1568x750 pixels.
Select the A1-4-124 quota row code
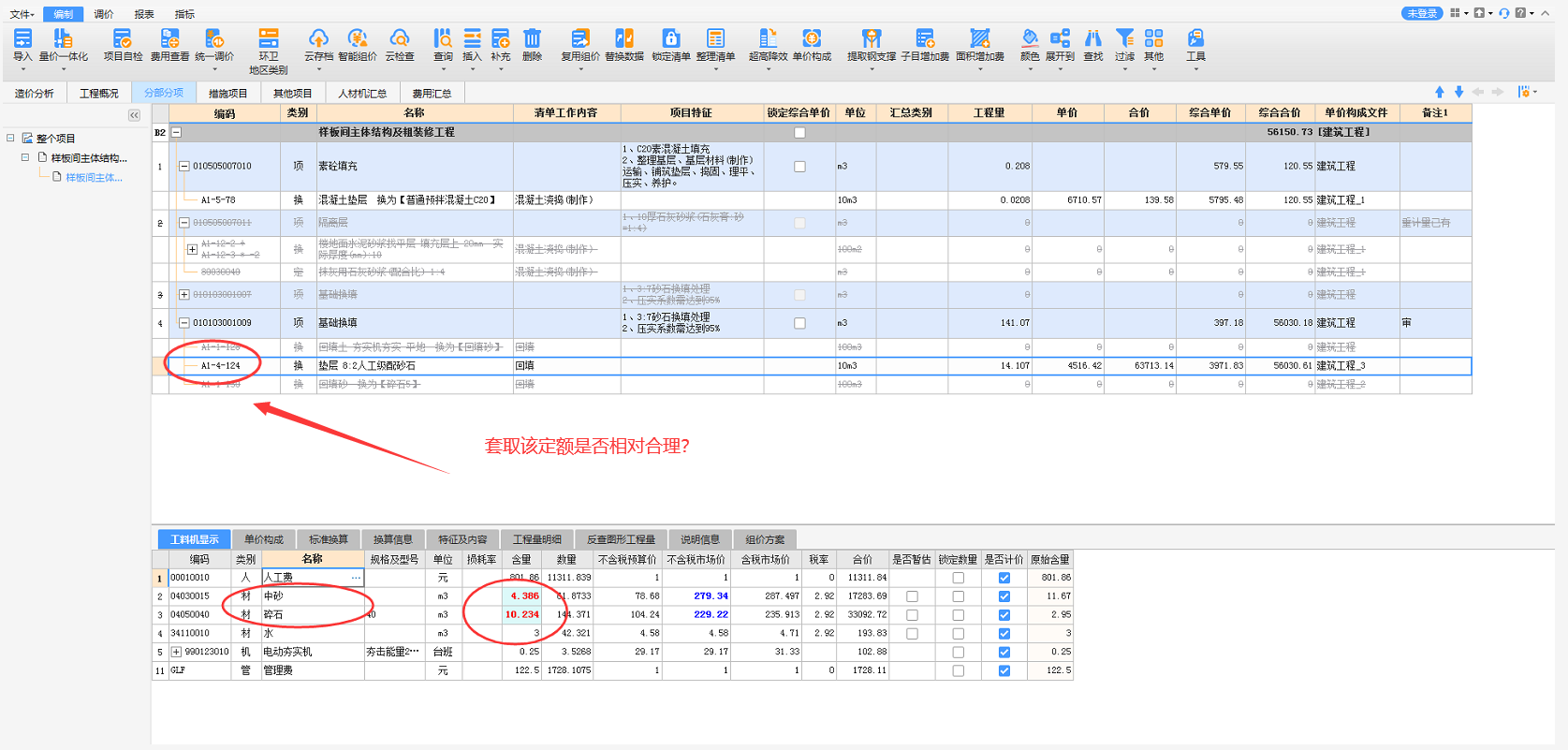point(221,366)
